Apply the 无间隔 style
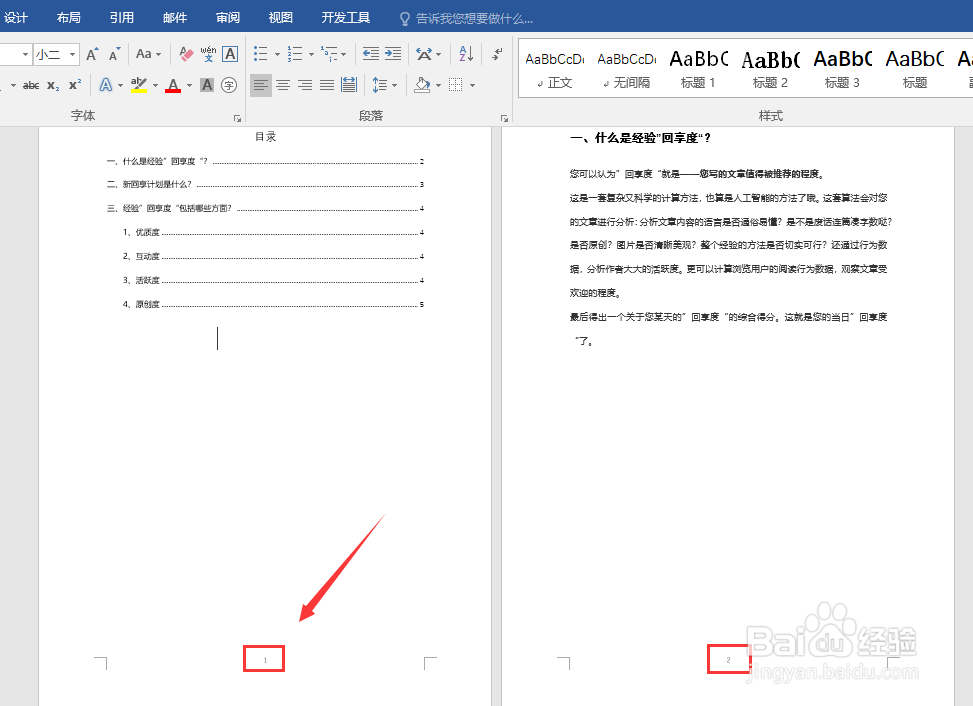Viewport: 973px width, 706px height. point(625,68)
